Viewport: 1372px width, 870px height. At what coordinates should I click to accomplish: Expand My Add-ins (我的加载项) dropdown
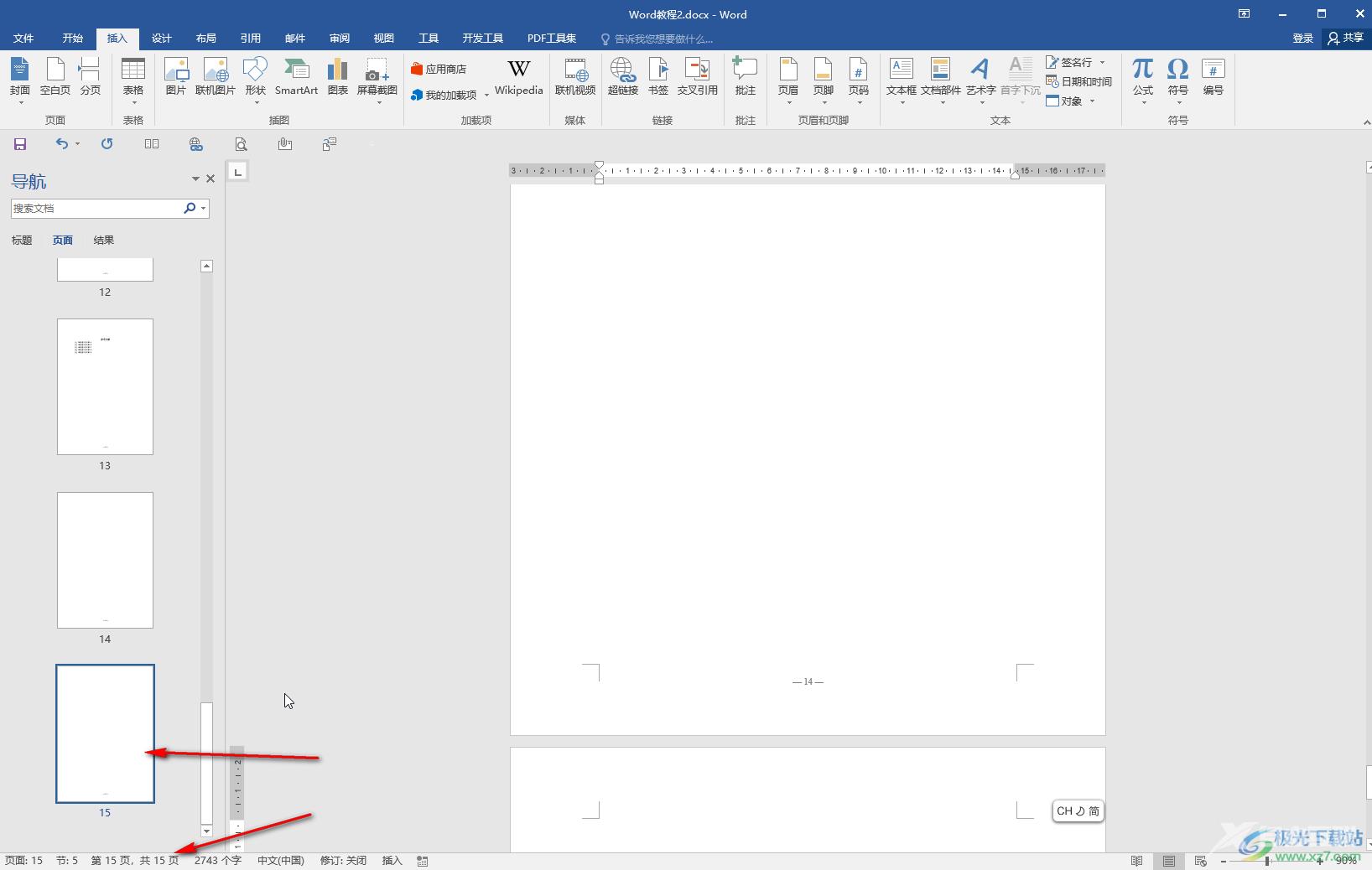tap(486, 96)
